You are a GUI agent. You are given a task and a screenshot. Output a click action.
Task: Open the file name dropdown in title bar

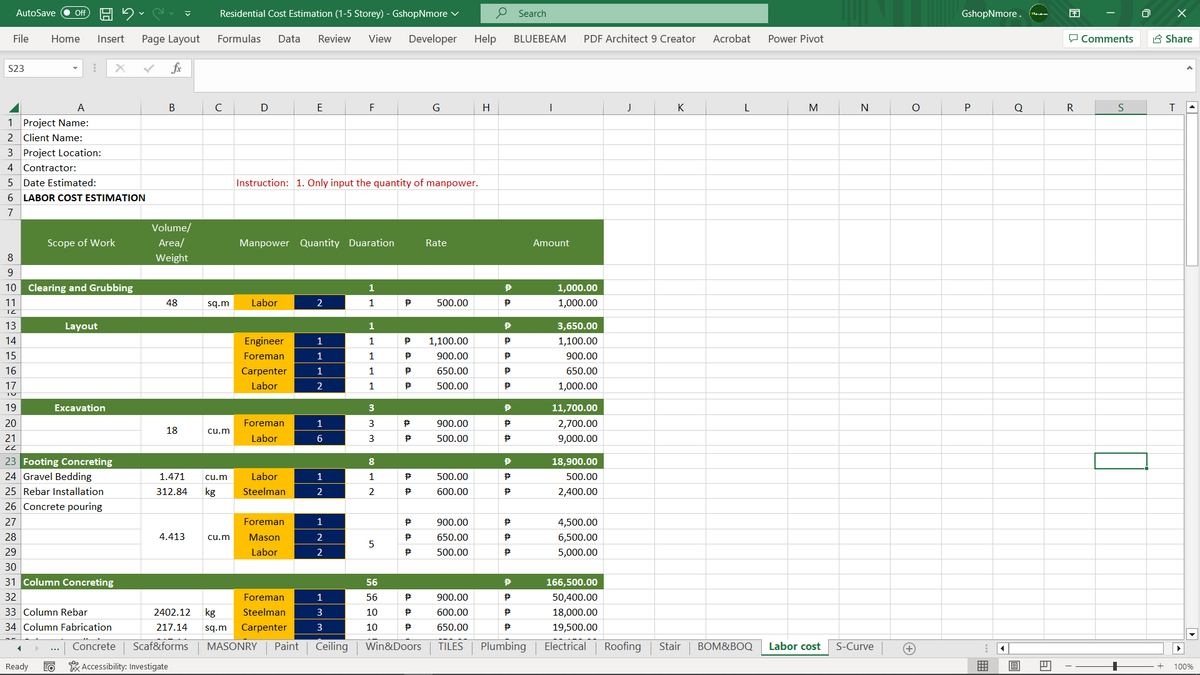(455, 14)
